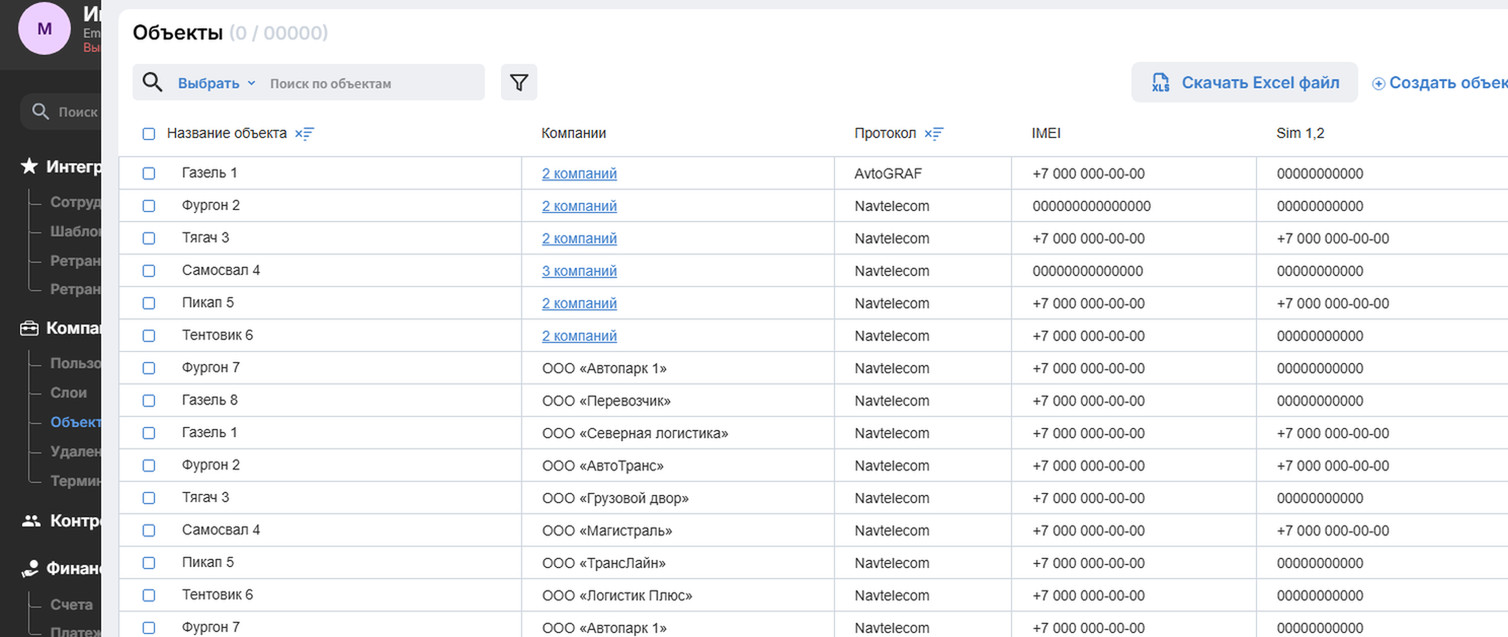Click the briefcase icon in the sidebar

pos(30,328)
